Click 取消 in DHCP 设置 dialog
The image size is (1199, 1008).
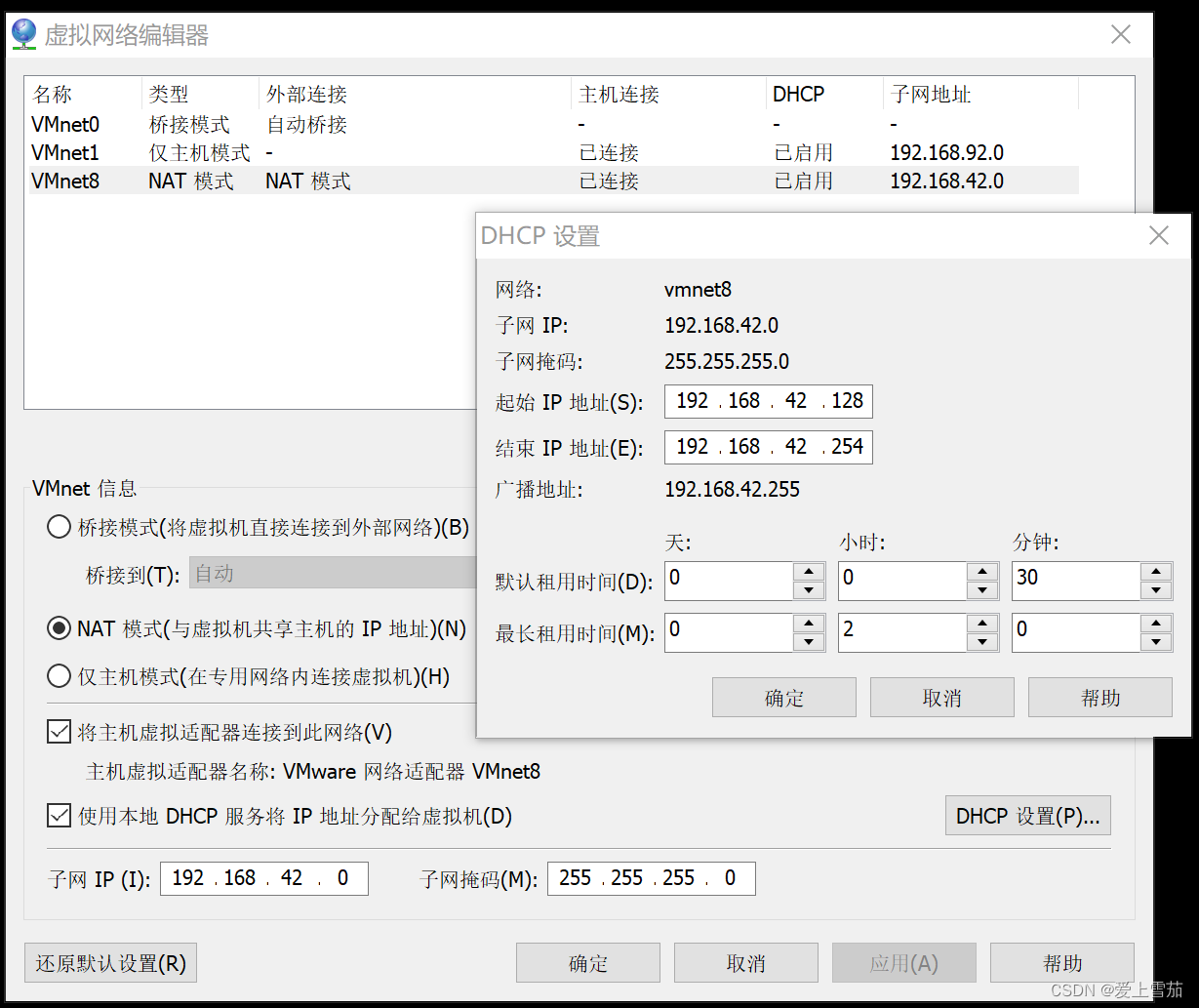pos(942,698)
